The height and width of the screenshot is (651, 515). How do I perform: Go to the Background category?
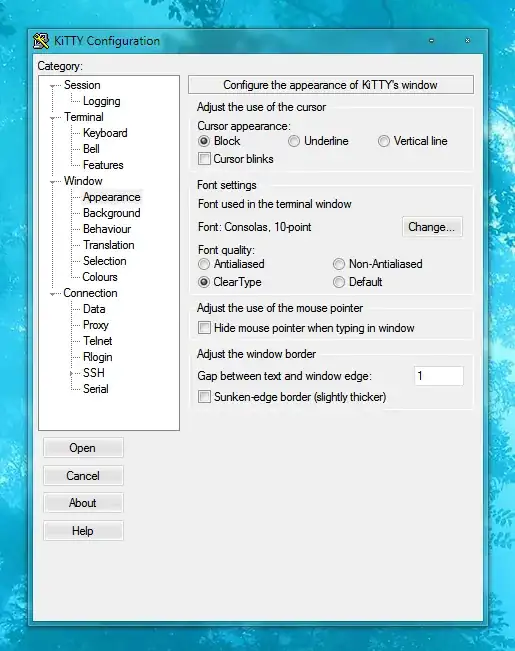[111, 213]
